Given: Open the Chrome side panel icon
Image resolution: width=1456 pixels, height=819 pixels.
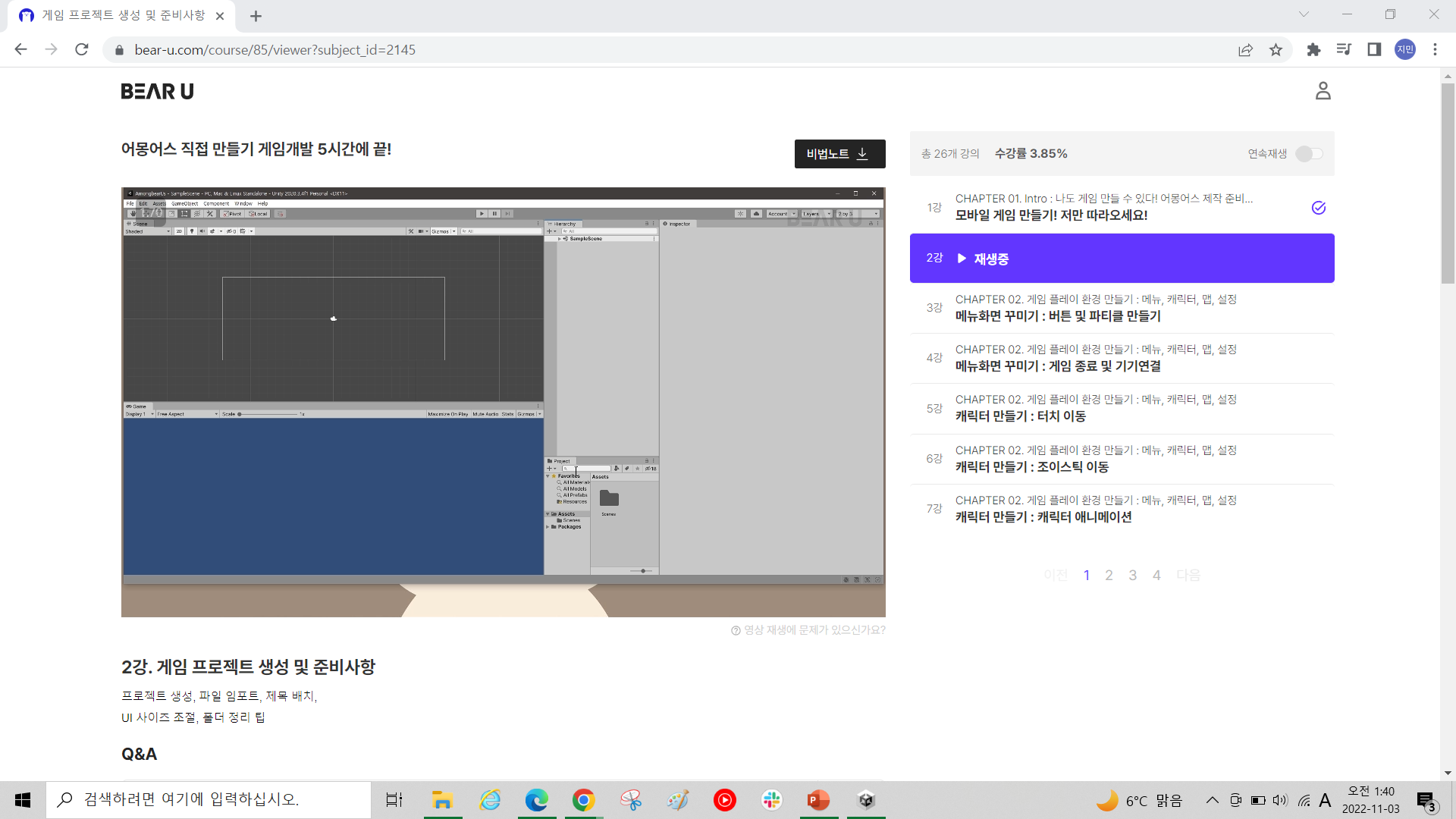Looking at the screenshot, I should click(x=1374, y=50).
